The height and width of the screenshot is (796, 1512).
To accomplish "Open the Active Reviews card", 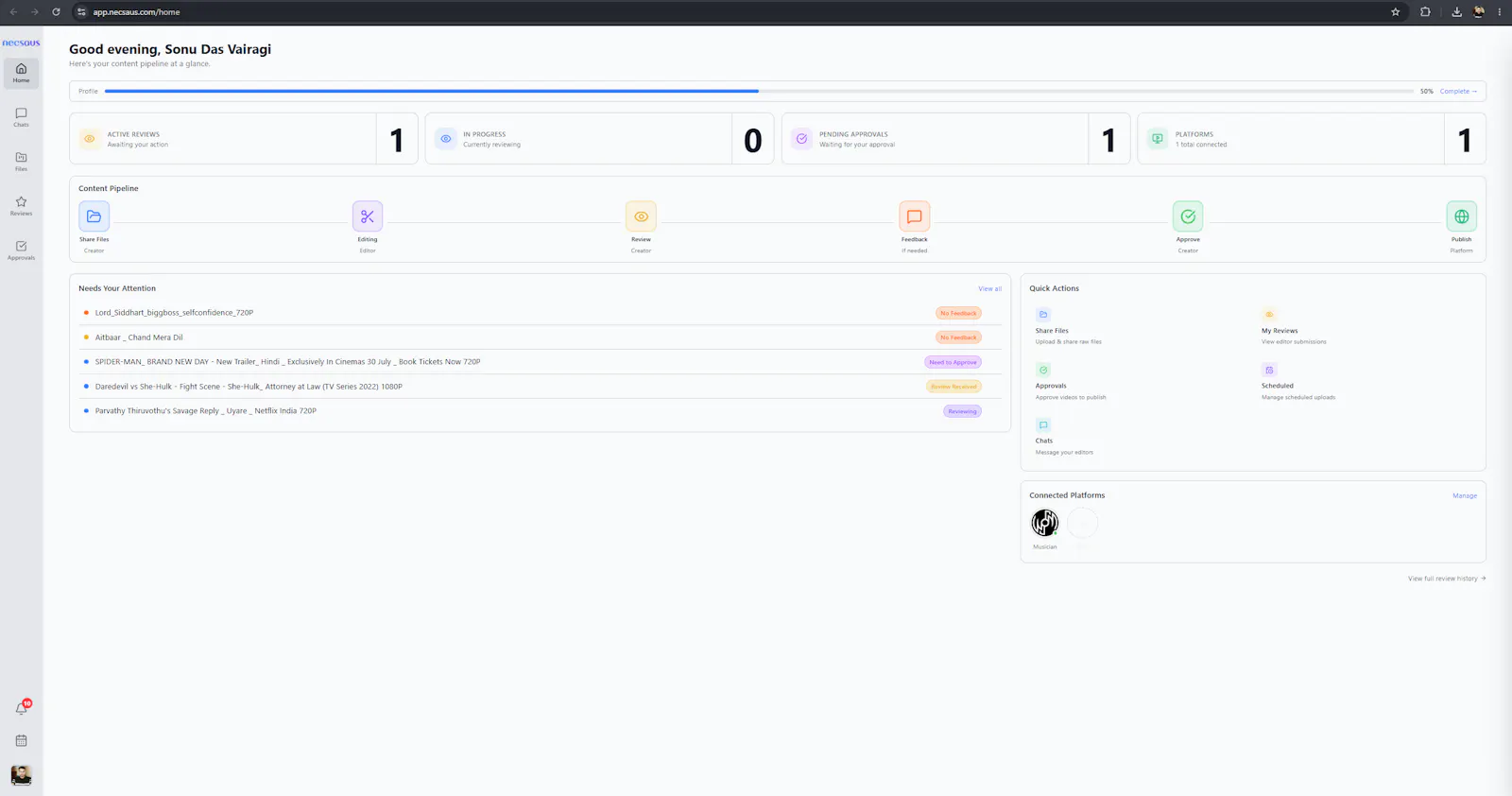I will click(244, 139).
